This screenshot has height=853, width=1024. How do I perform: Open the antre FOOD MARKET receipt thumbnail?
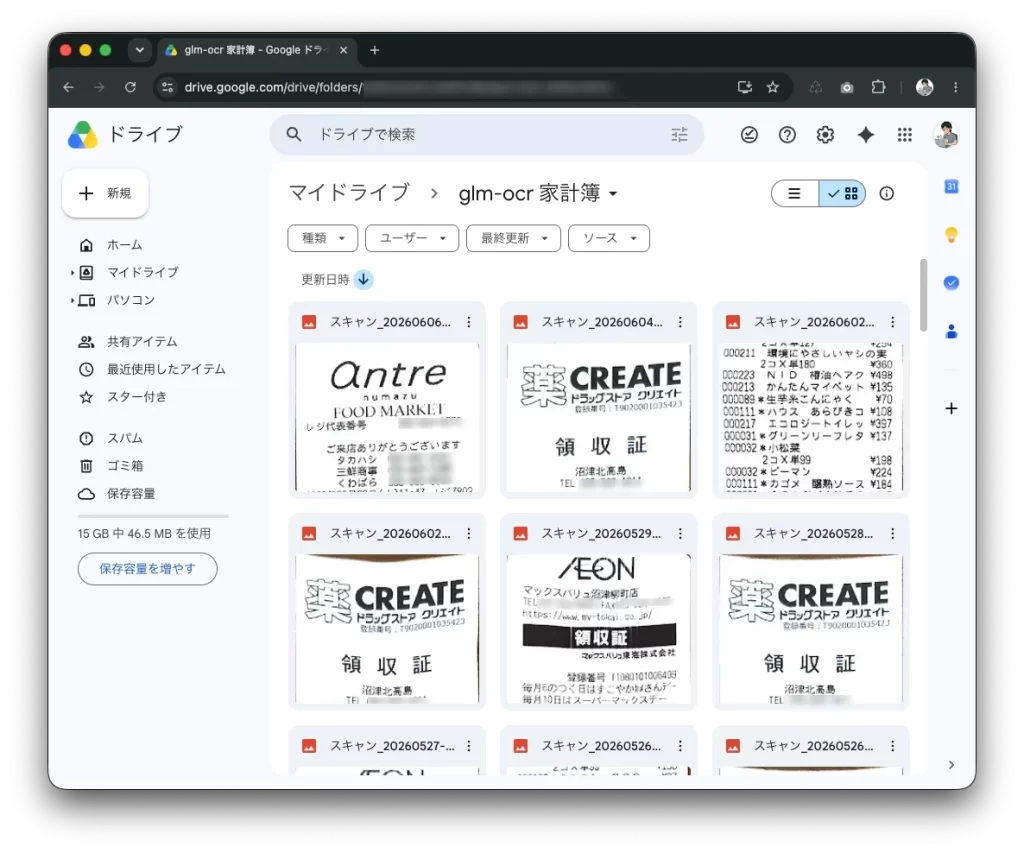[387, 418]
